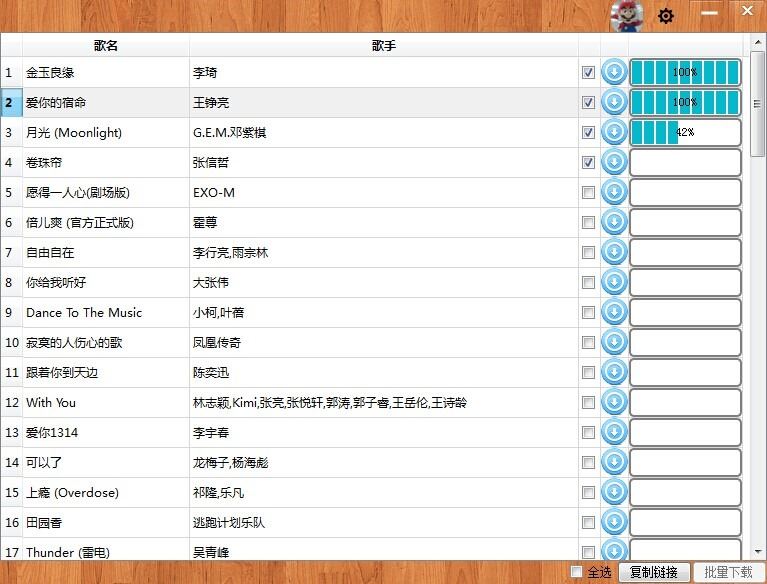Click the Mario avatar picture
The image size is (767, 584).
tap(627, 16)
